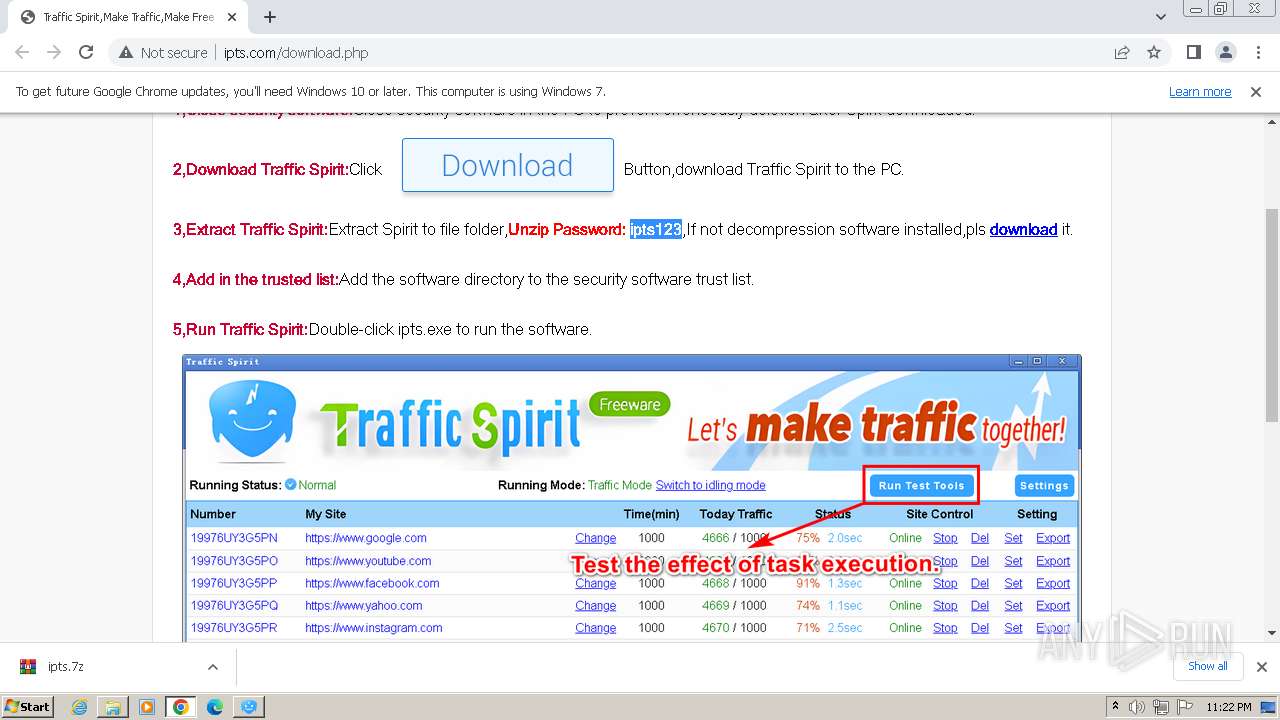This screenshot has width=1280, height=720.
Task: Expand ipts.7z download options arrow
Action: coord(213,667)
